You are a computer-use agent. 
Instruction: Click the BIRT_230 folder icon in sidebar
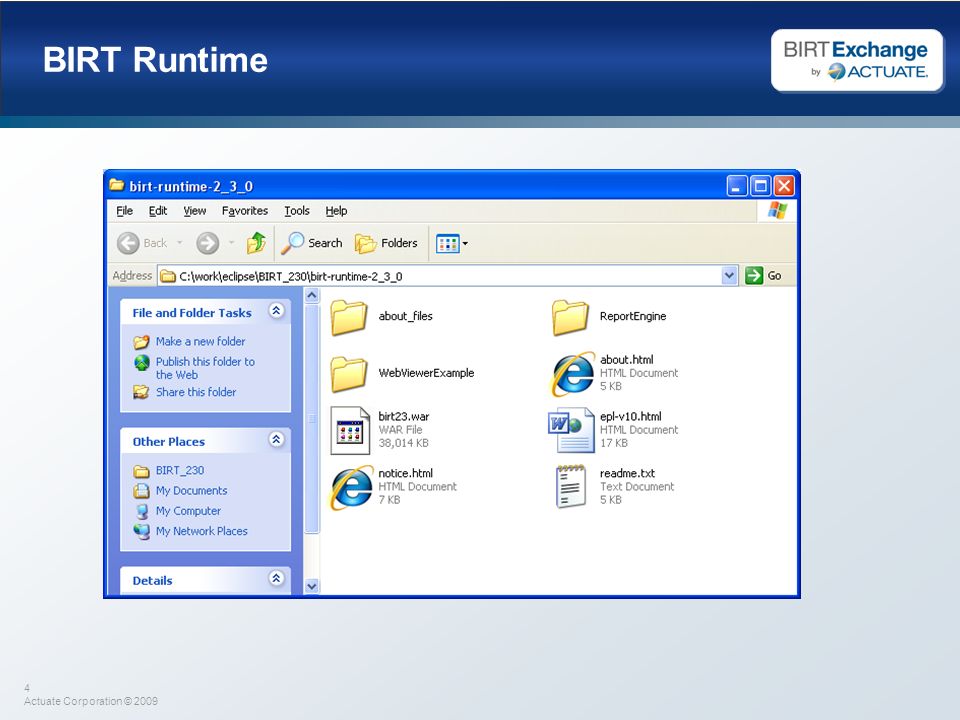(141, 471)
